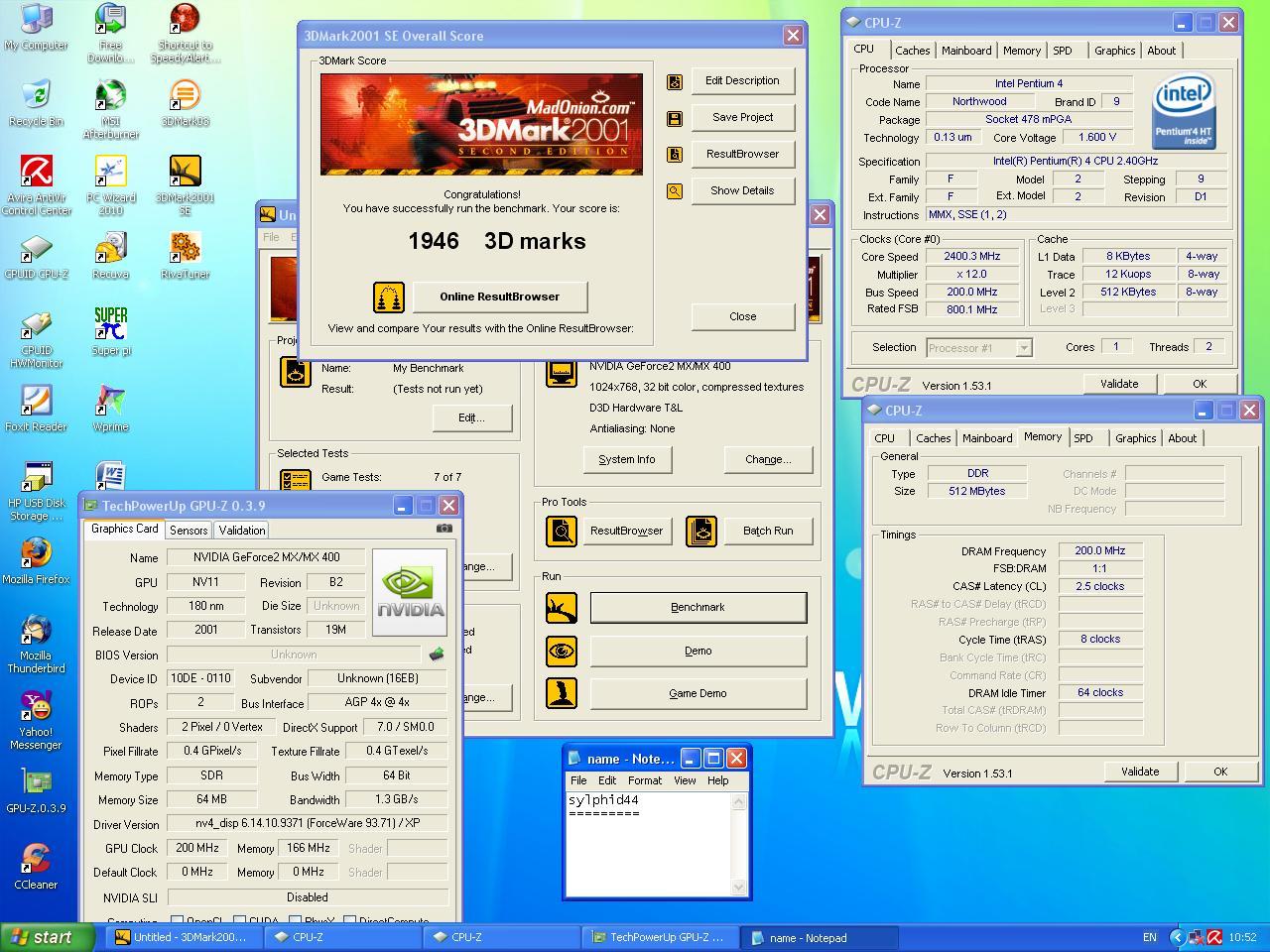
Task: Open the Processor #1 selection dropdown
Action: coord(978,348)
